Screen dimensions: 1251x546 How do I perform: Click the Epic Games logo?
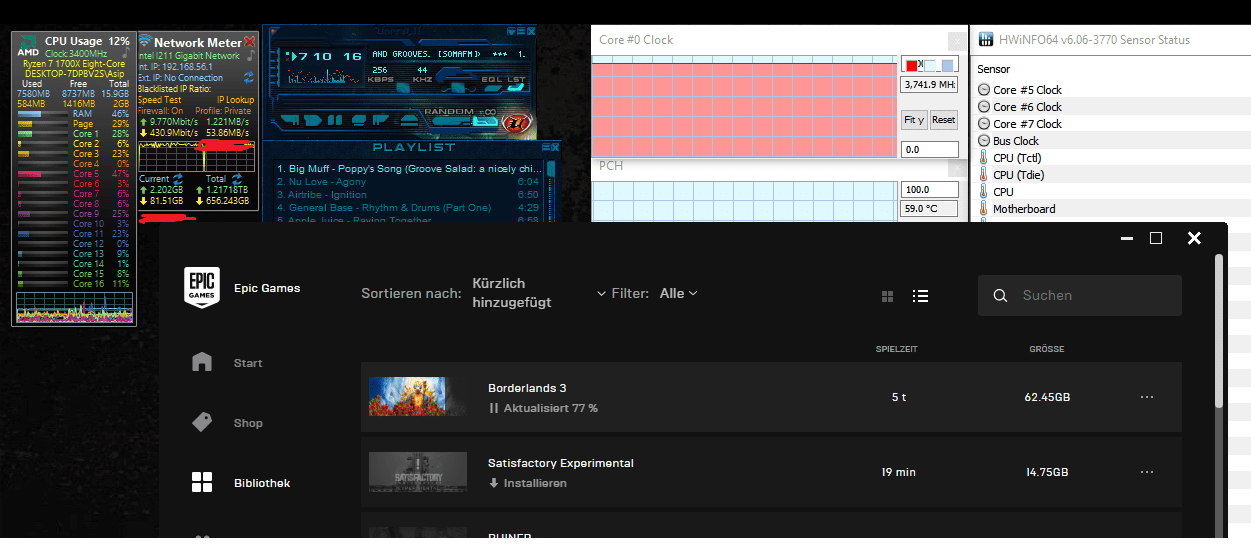click(x=202, y=288)
